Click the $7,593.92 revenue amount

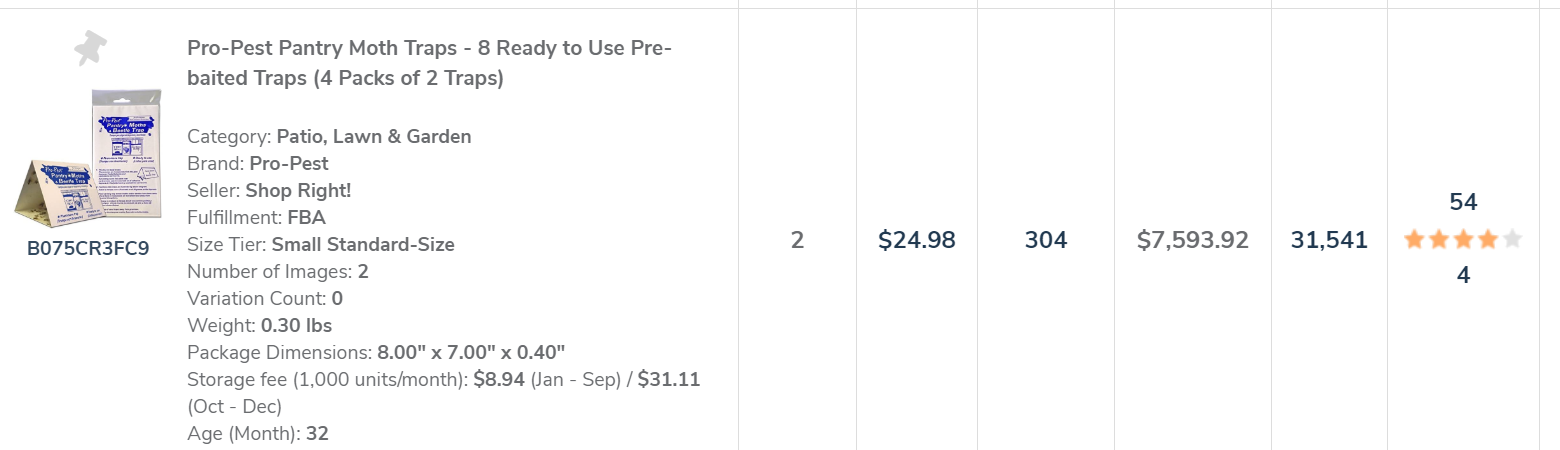1193,240
